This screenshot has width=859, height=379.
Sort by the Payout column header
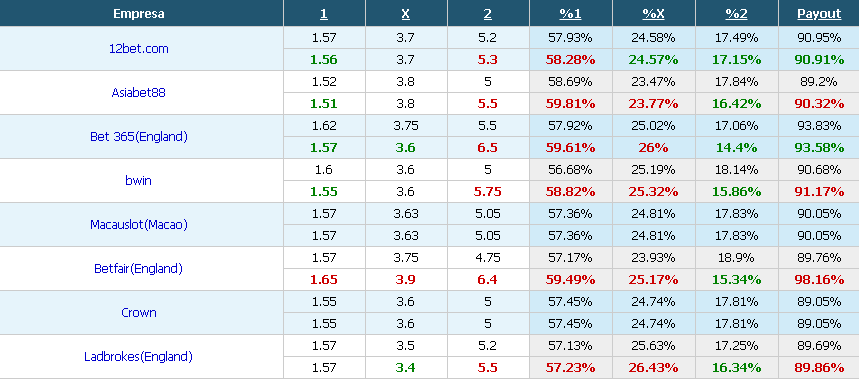(819, 14)
